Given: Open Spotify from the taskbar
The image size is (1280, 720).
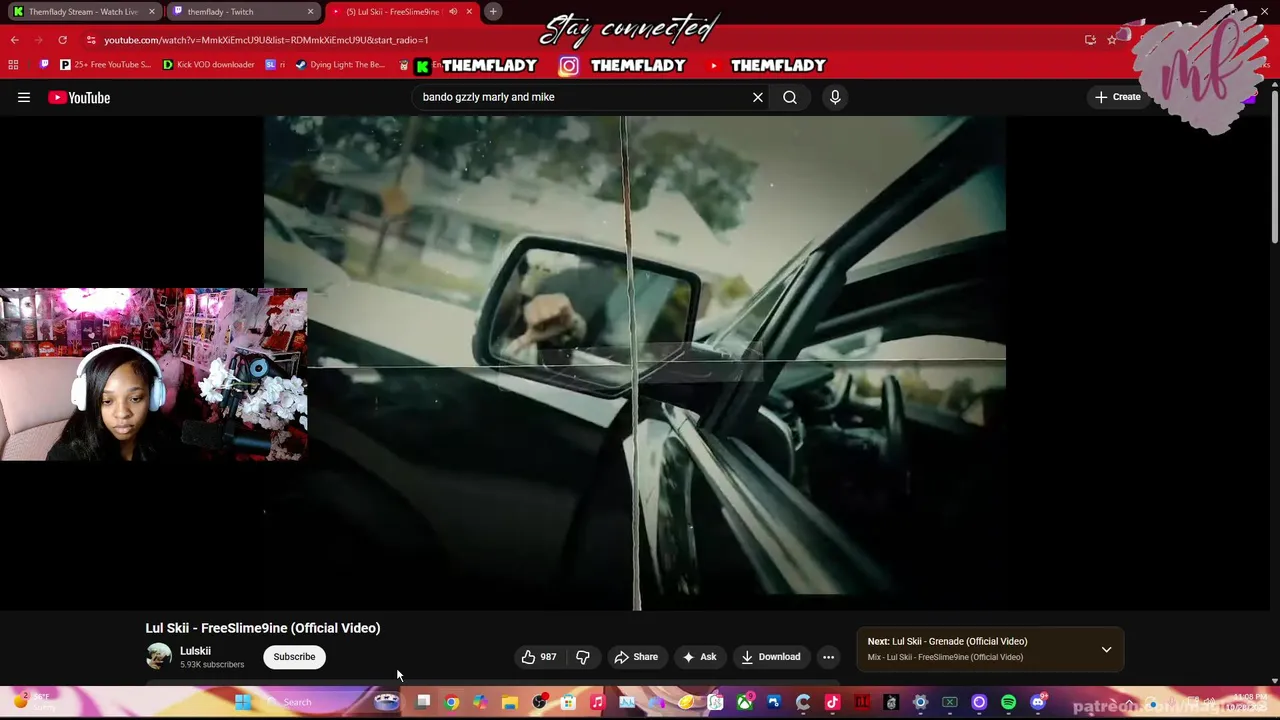Looking at the screenshot, I should 1008,702.
